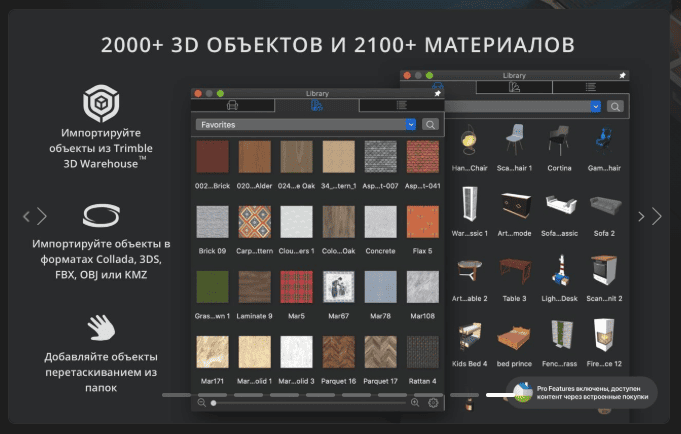This screenshot has width=681, height=434.
Task: Pick the Art...mode commode object
Action: pos(515,205)
